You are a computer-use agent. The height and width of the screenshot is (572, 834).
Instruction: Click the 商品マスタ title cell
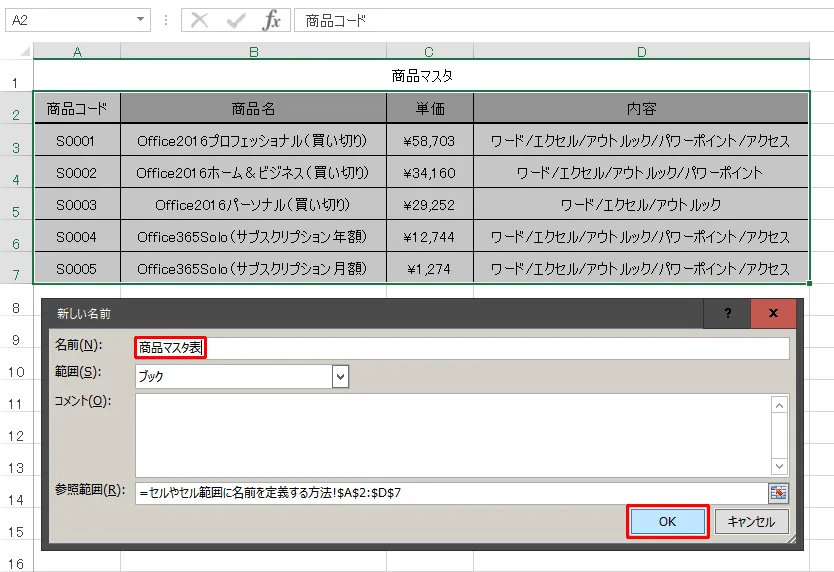tap(421, 76)
